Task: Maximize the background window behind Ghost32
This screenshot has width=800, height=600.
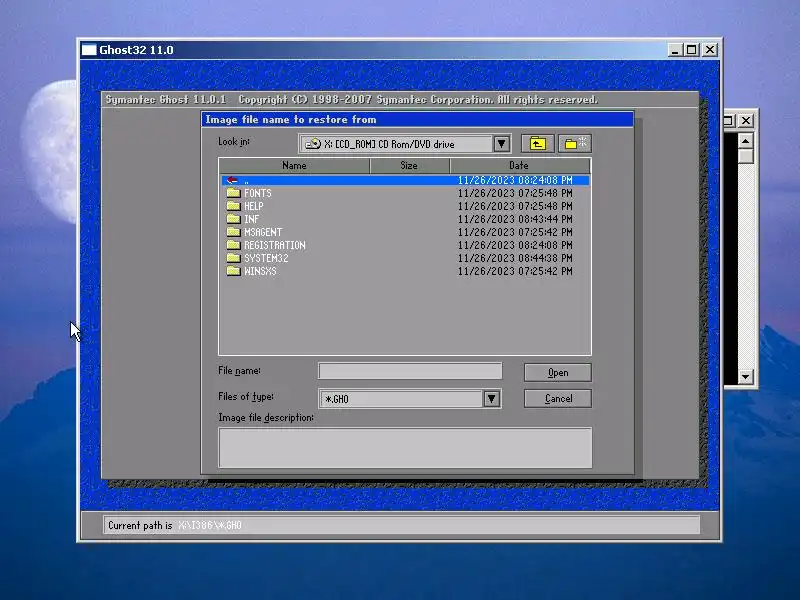Action: (x=729, y=120)
